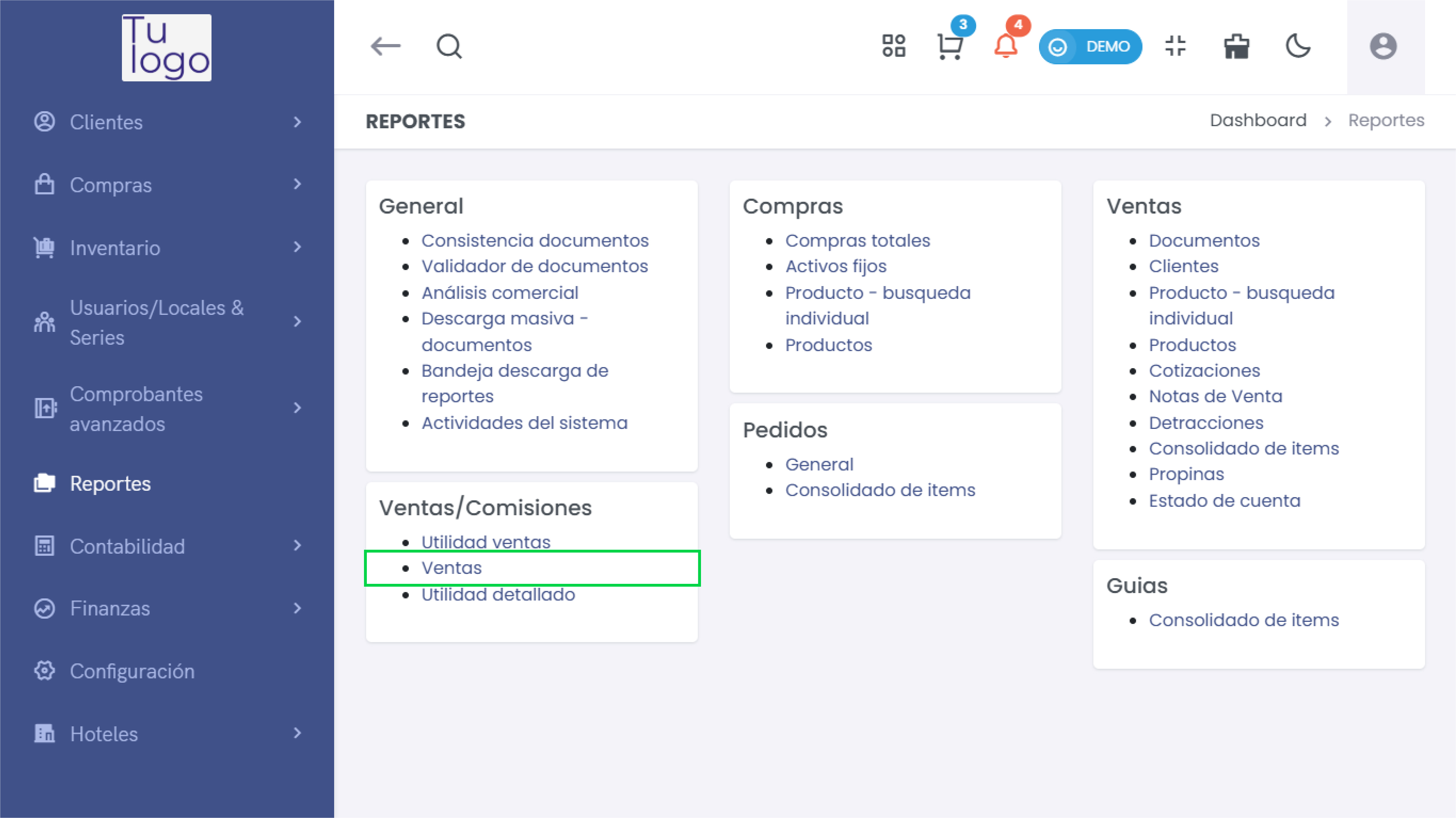This screenshot has height=818, width=1456.
Task: Open the apps grid icon
Action: pos(894,46)
